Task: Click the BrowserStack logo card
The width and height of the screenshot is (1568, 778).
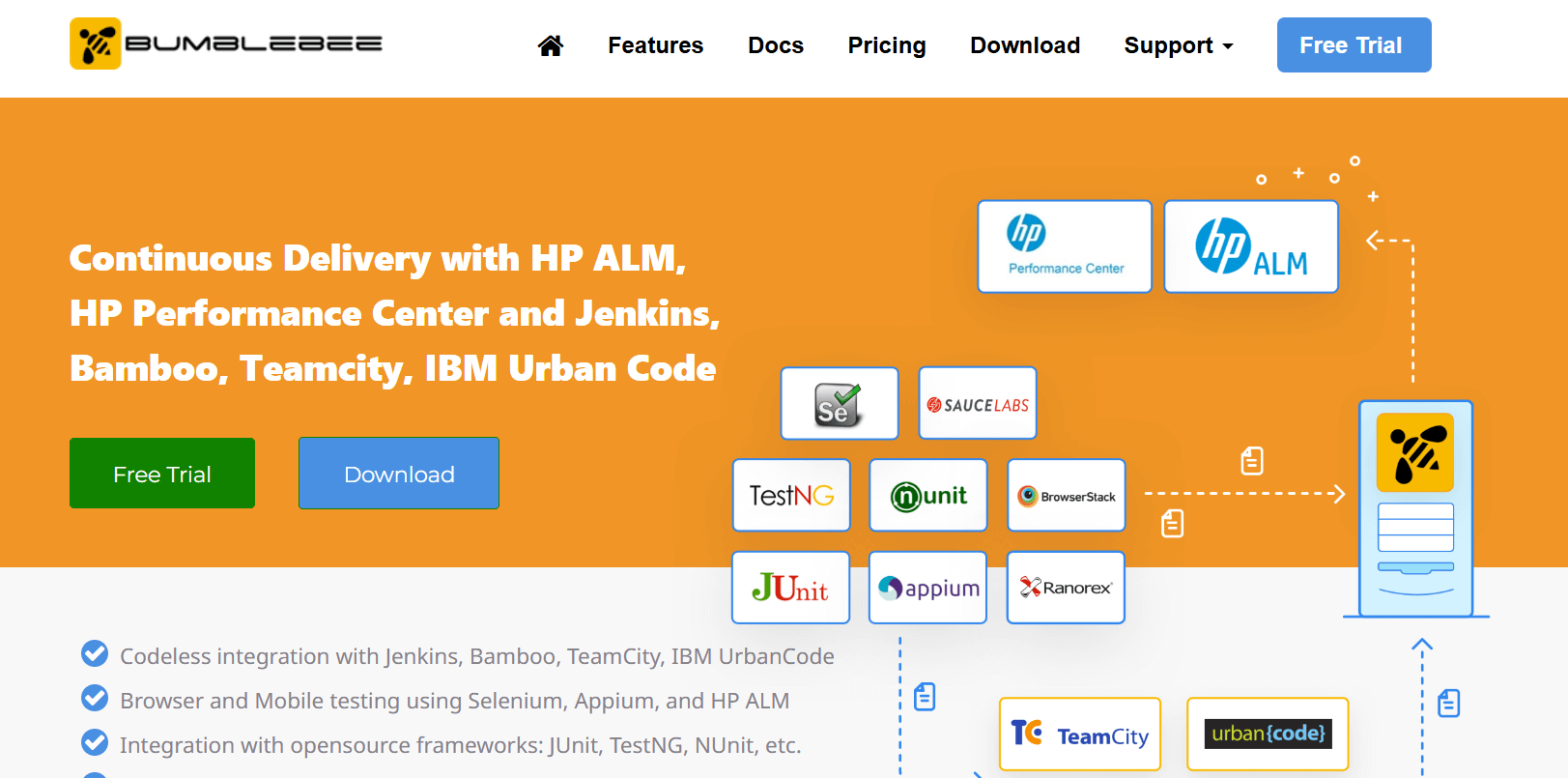Action: click(x=1067, y=495)
